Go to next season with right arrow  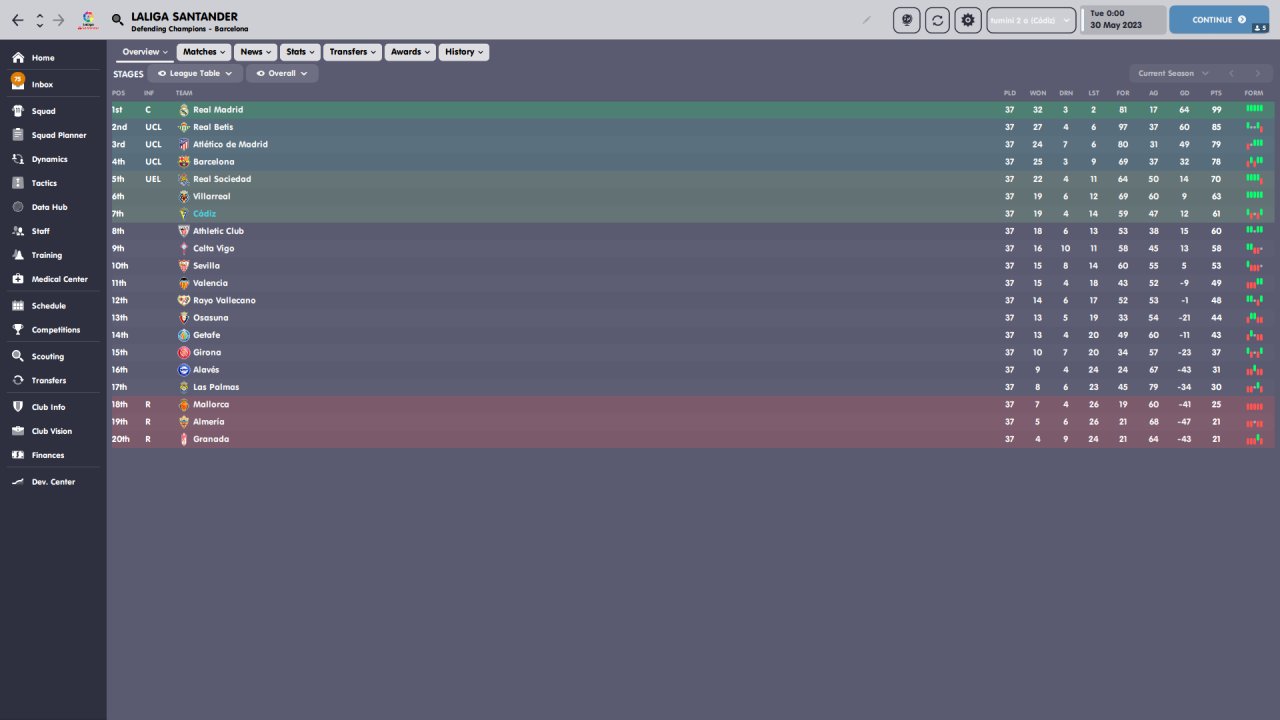[1258, 73]
